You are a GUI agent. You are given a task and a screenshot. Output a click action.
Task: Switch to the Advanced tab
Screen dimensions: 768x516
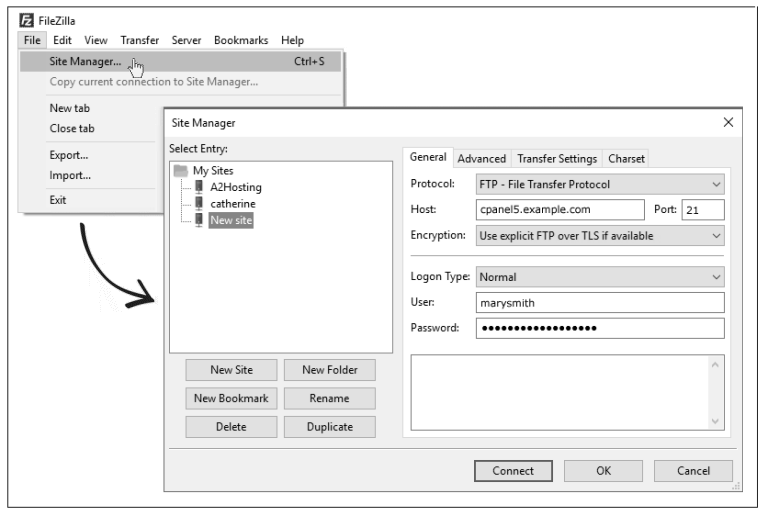(481, 159)
